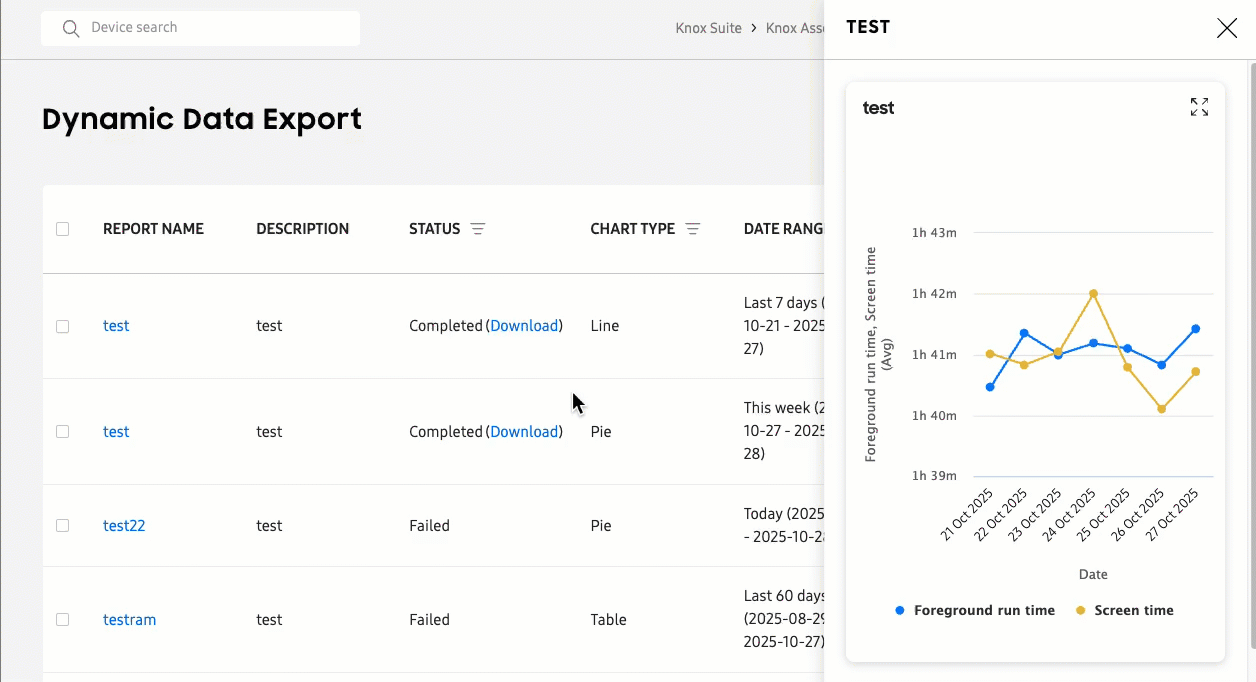The image size is (1256, 682).
Task: Click inside the Device search field
Action: (200, 28)
